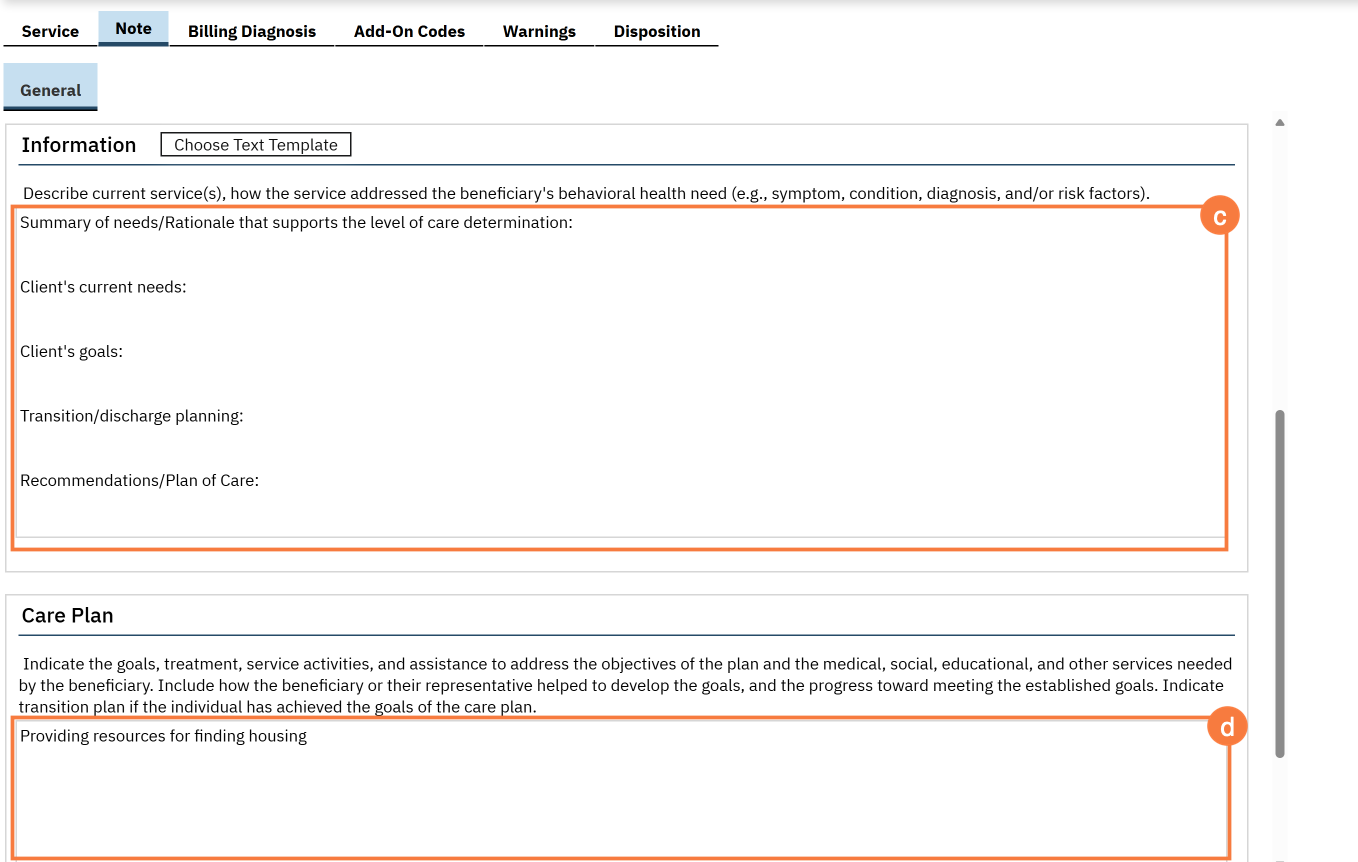
Task: Switch to the Service tab
Action: pos(50,31)
